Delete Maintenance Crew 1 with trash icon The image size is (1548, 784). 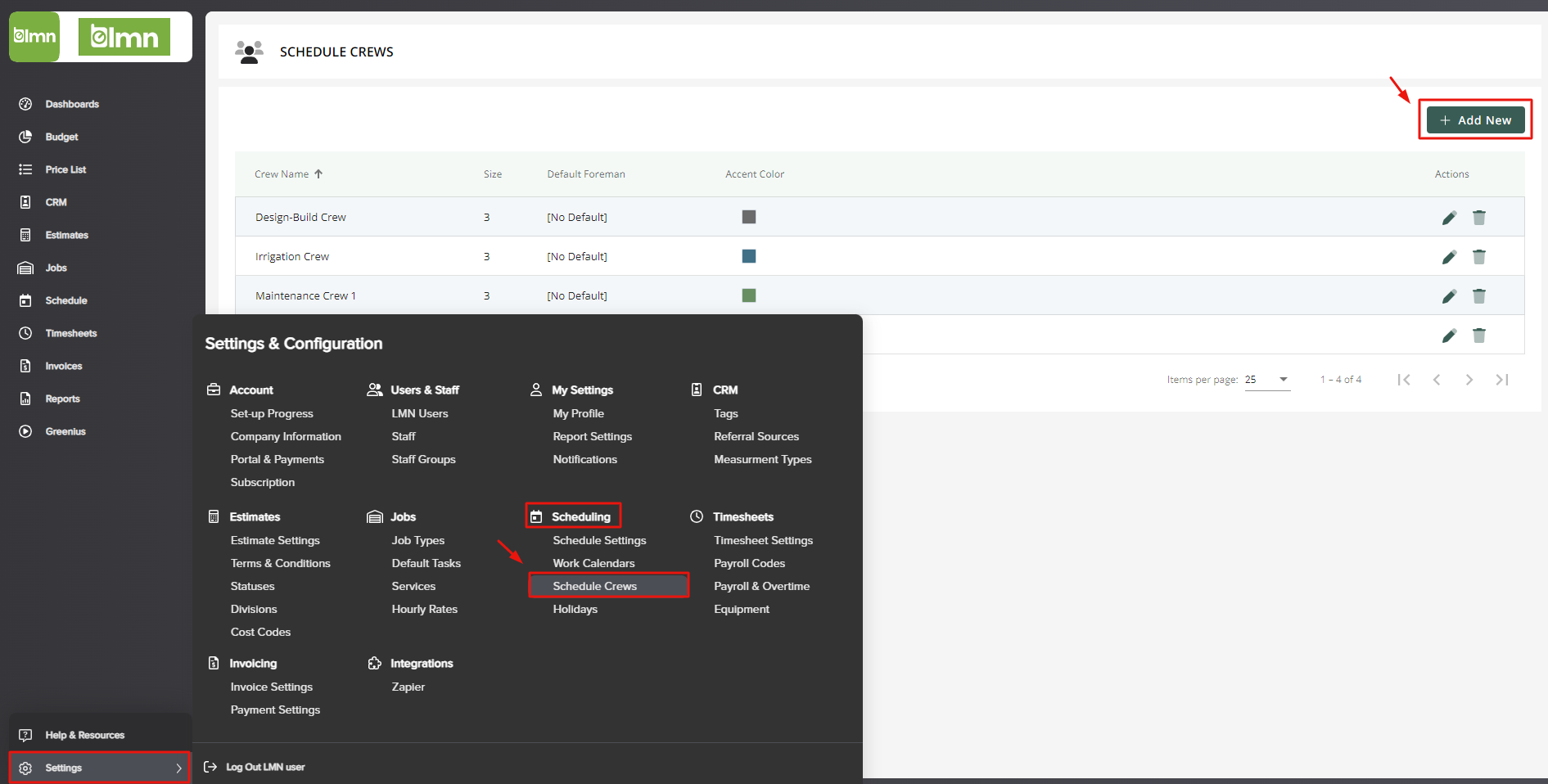pyautogui.click(x=1479, y=295)
